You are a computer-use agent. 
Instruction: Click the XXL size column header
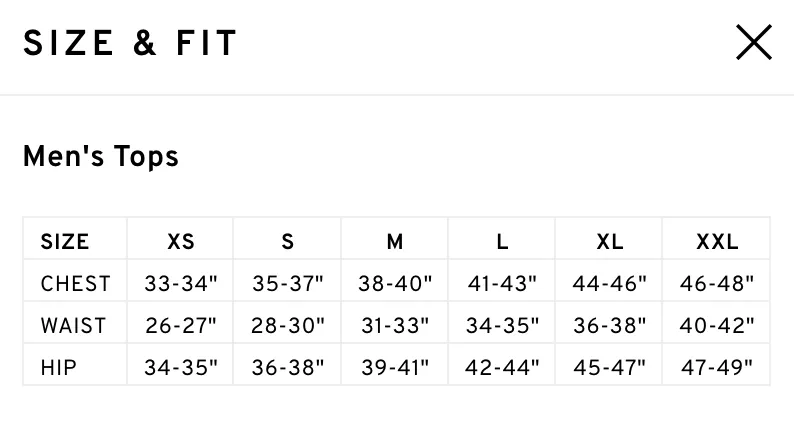717,242
